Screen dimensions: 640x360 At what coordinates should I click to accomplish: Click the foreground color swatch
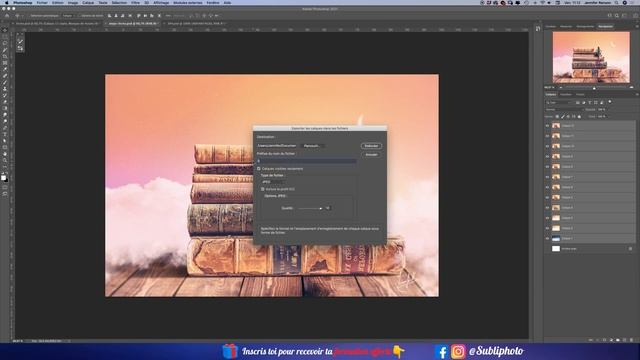[3, 177]
